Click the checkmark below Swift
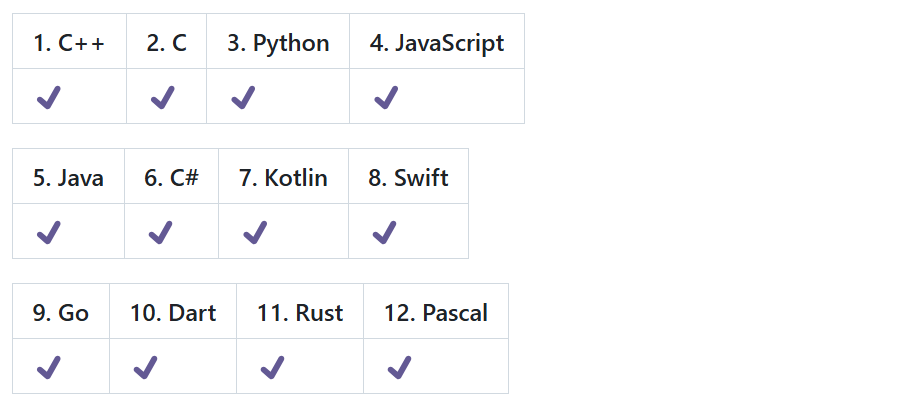 pyautogui.click(x=384, y=233)
